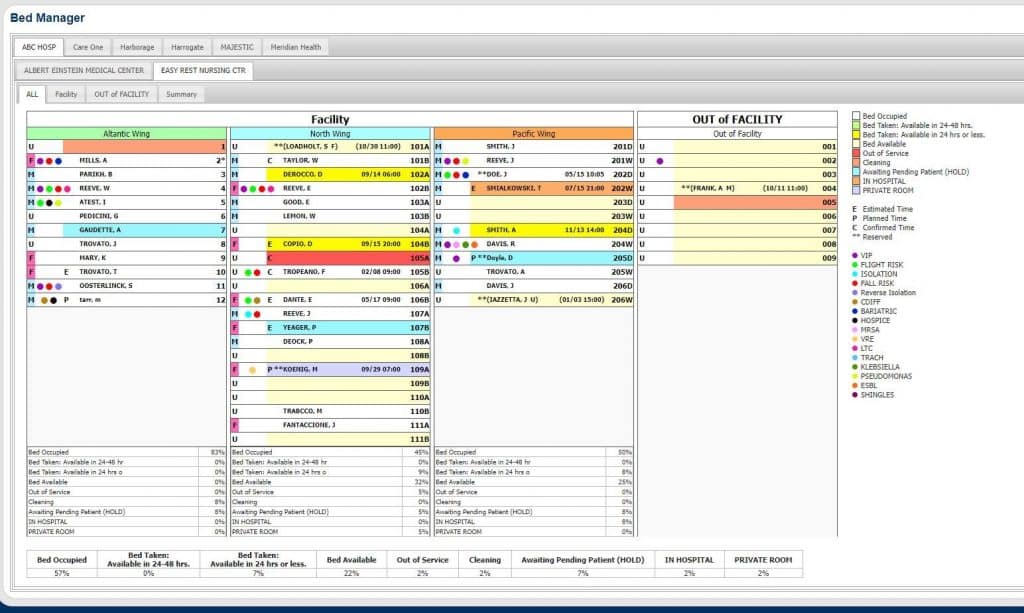Image resolution: width=1024 pixels, height=613 pixels.
Task: Click the VIP indicator in the legend
Action: 854,255
